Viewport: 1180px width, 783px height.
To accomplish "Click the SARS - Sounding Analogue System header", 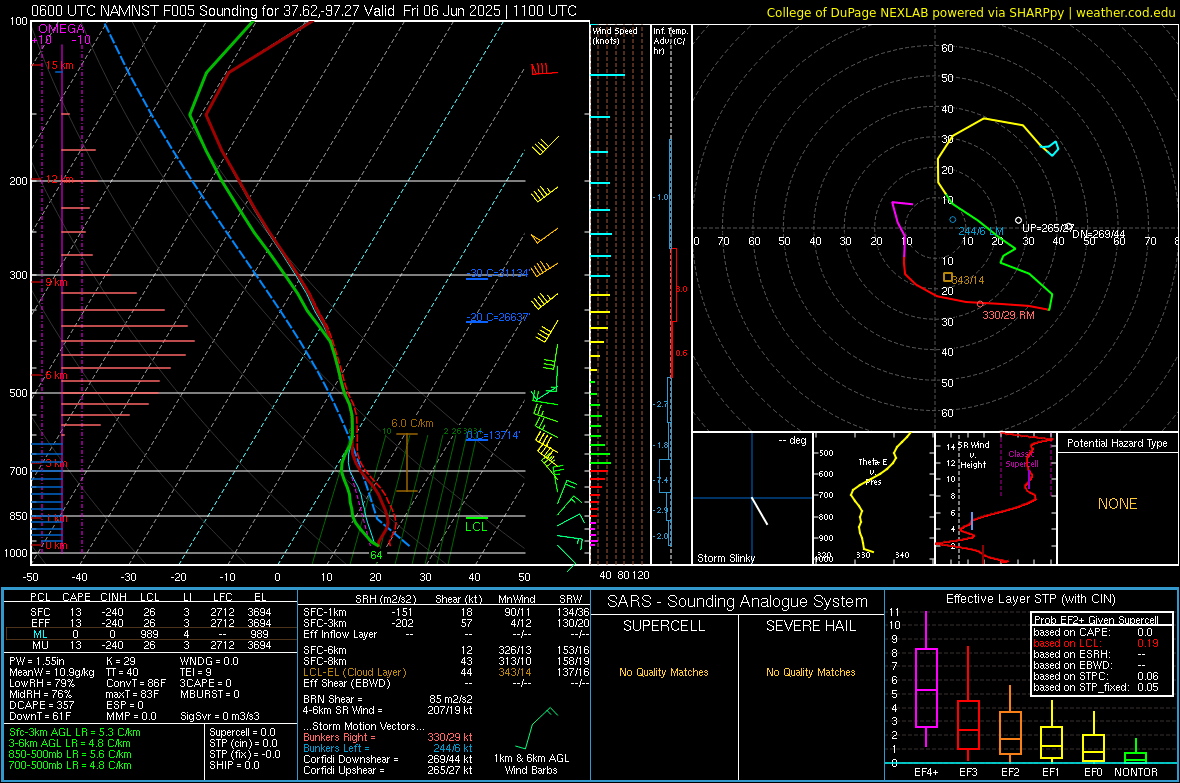I will click(738, 602).
